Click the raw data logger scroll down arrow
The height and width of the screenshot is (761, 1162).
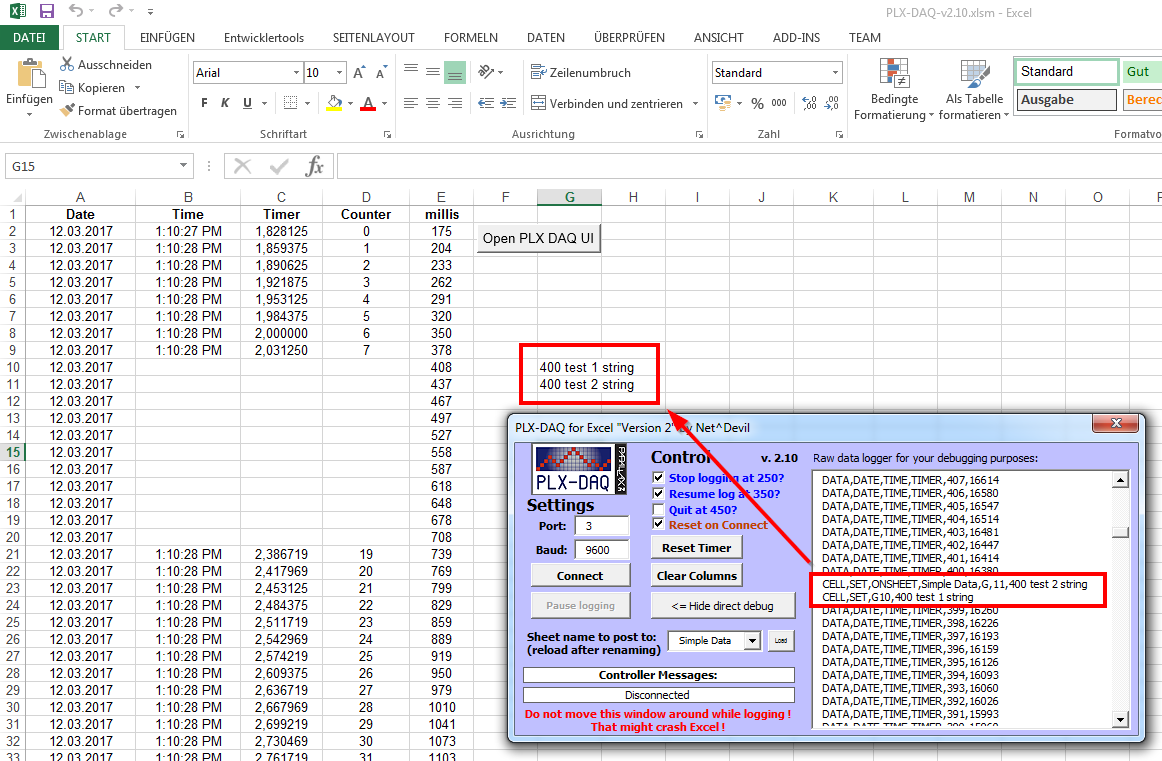tap(1120, 719)
